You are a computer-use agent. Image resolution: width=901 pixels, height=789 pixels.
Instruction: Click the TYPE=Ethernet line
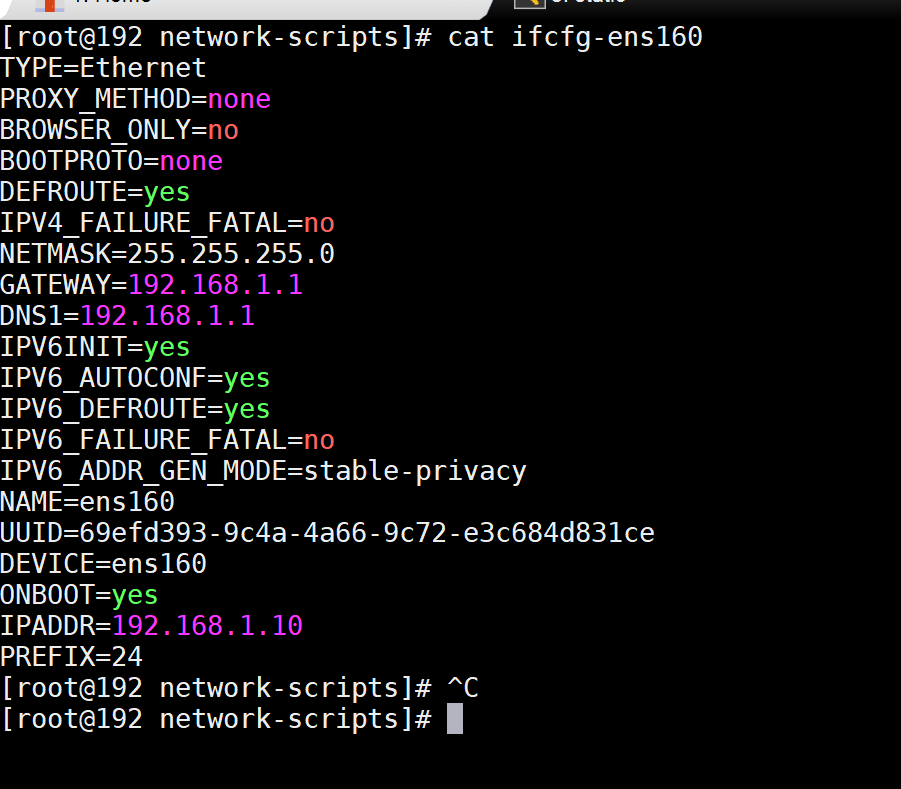pyautogui.click(x=103, y=68)
